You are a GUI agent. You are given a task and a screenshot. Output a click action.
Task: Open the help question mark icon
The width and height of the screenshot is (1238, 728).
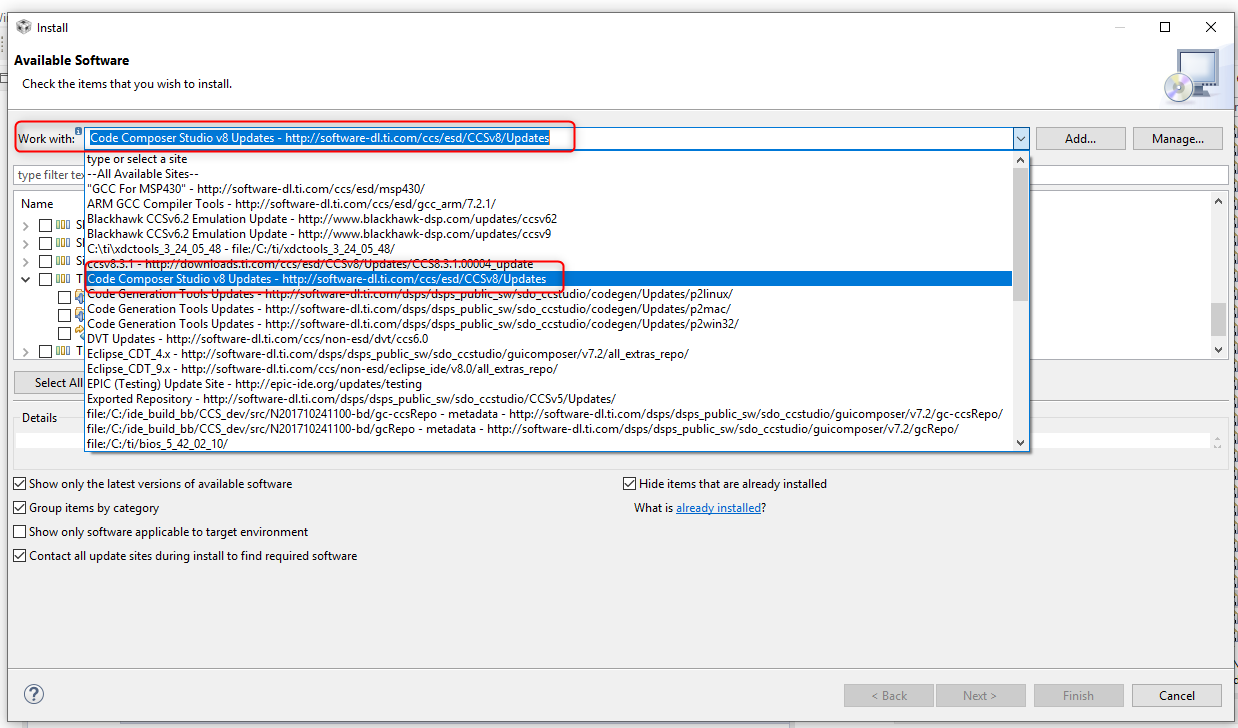coord(34,694)
